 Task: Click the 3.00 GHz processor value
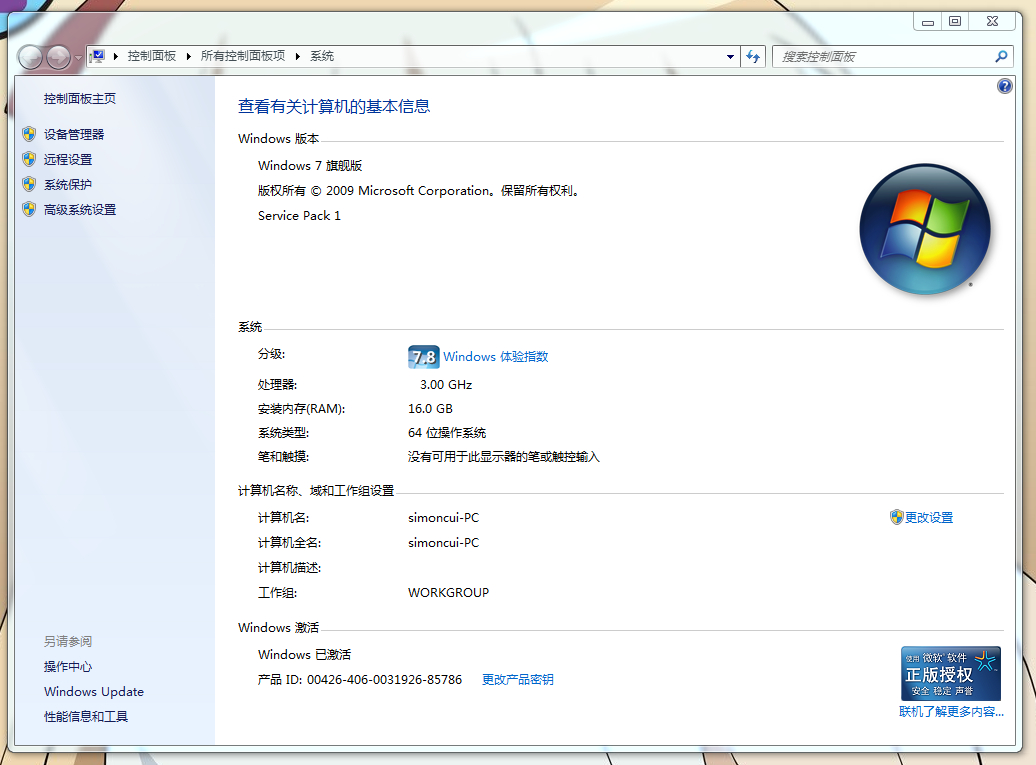[446, 385]
